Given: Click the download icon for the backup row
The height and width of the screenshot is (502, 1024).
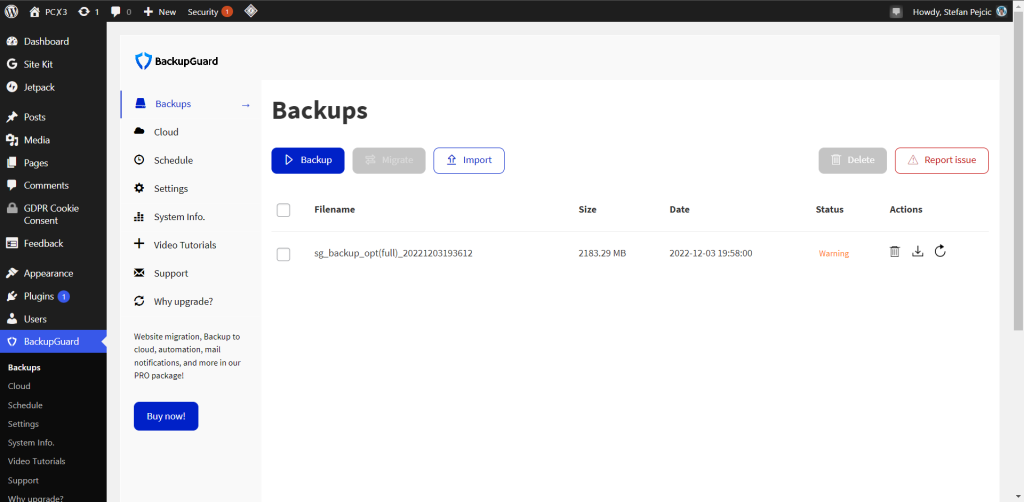Looking at the screenshot, I should click(918, 251).
